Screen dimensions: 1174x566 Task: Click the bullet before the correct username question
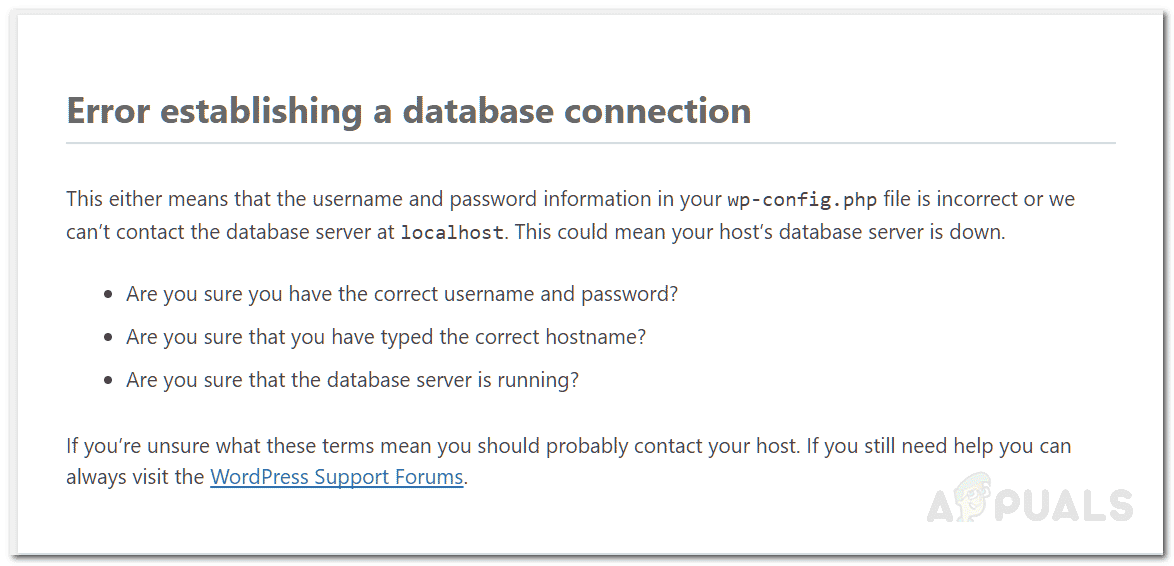click(109, 294)
